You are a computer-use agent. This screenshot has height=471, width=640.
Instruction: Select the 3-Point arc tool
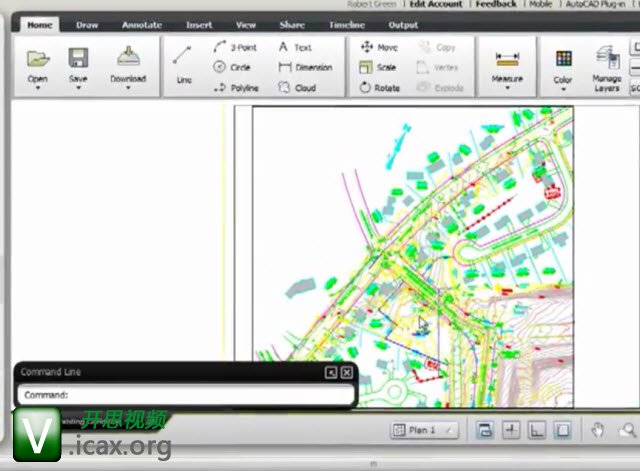[235, 47]
